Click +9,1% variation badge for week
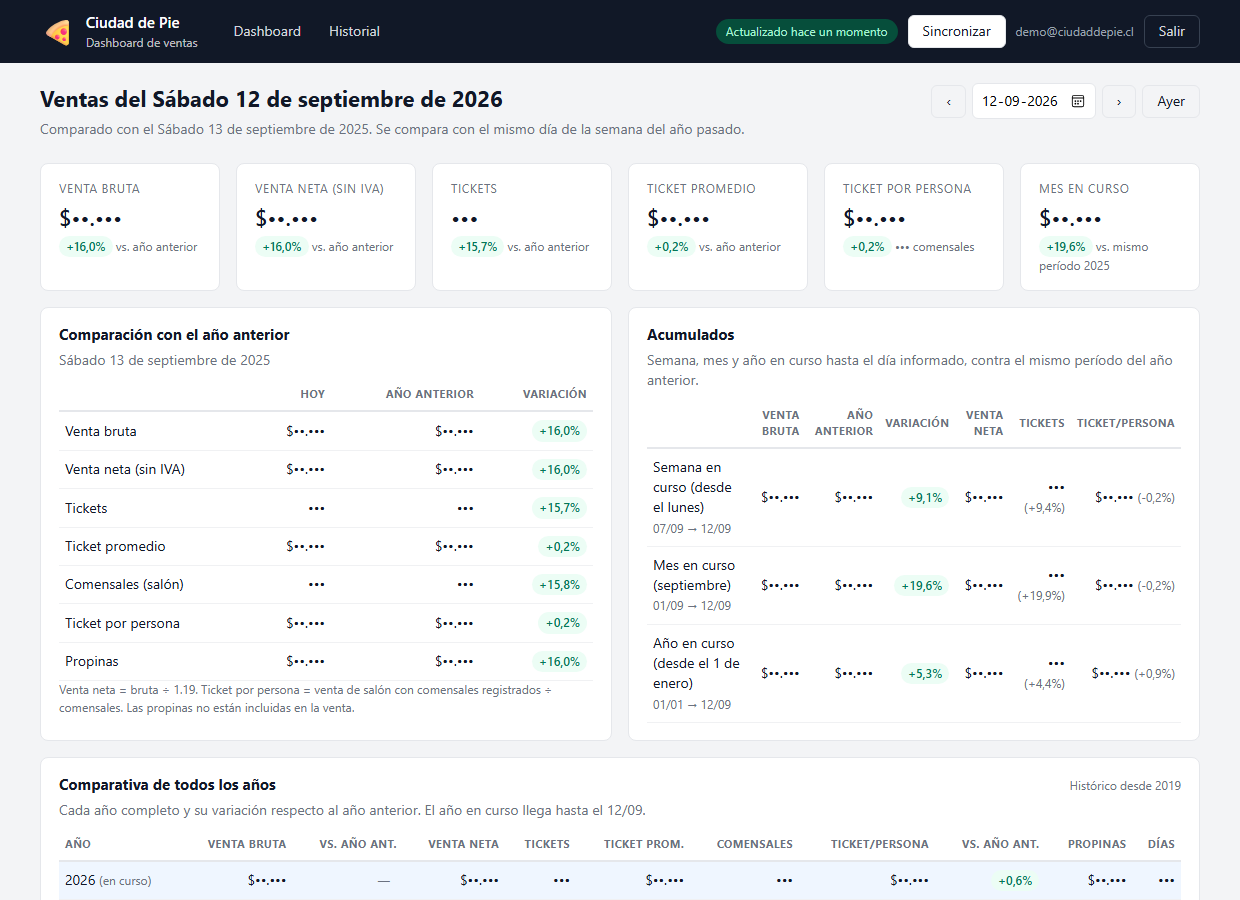The height and width of the screenshot is (900, 1240). click(x=925, y=497)
